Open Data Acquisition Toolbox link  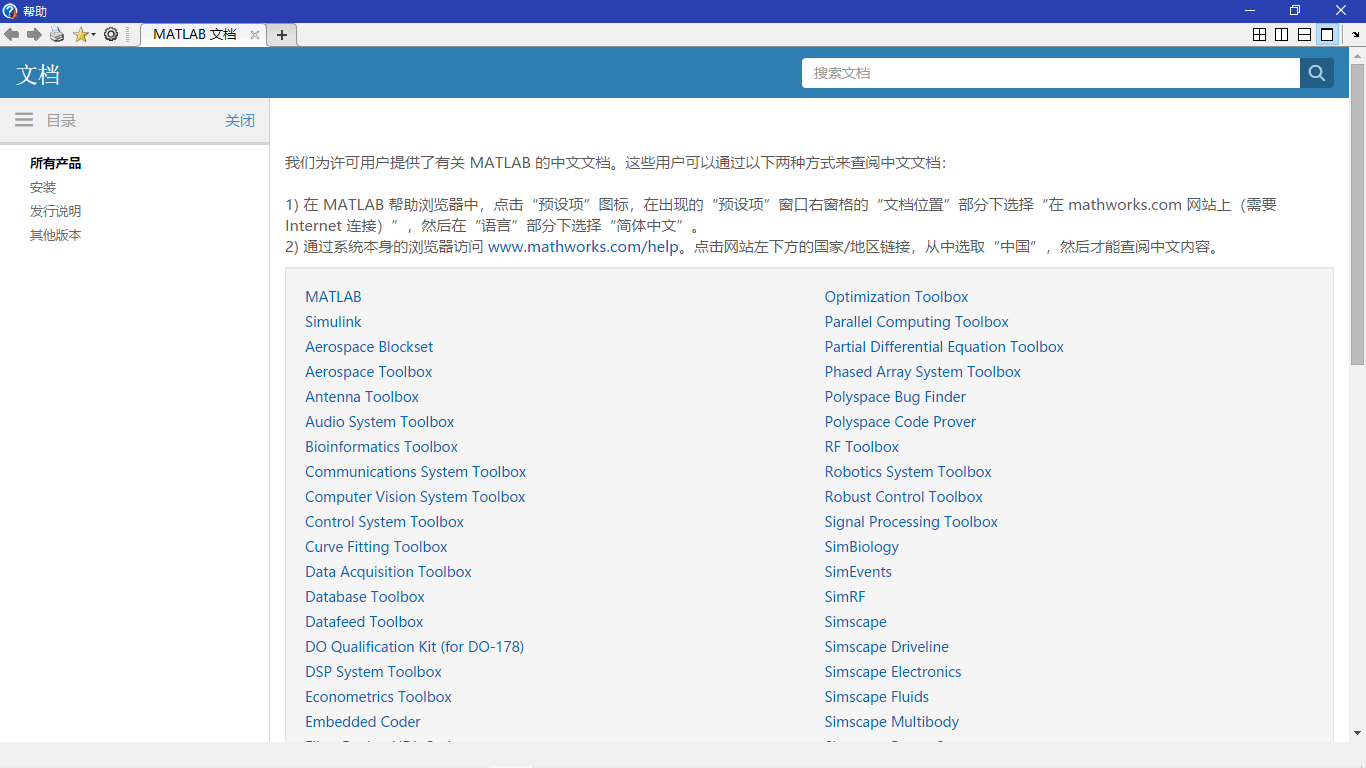tap(388, 572)
